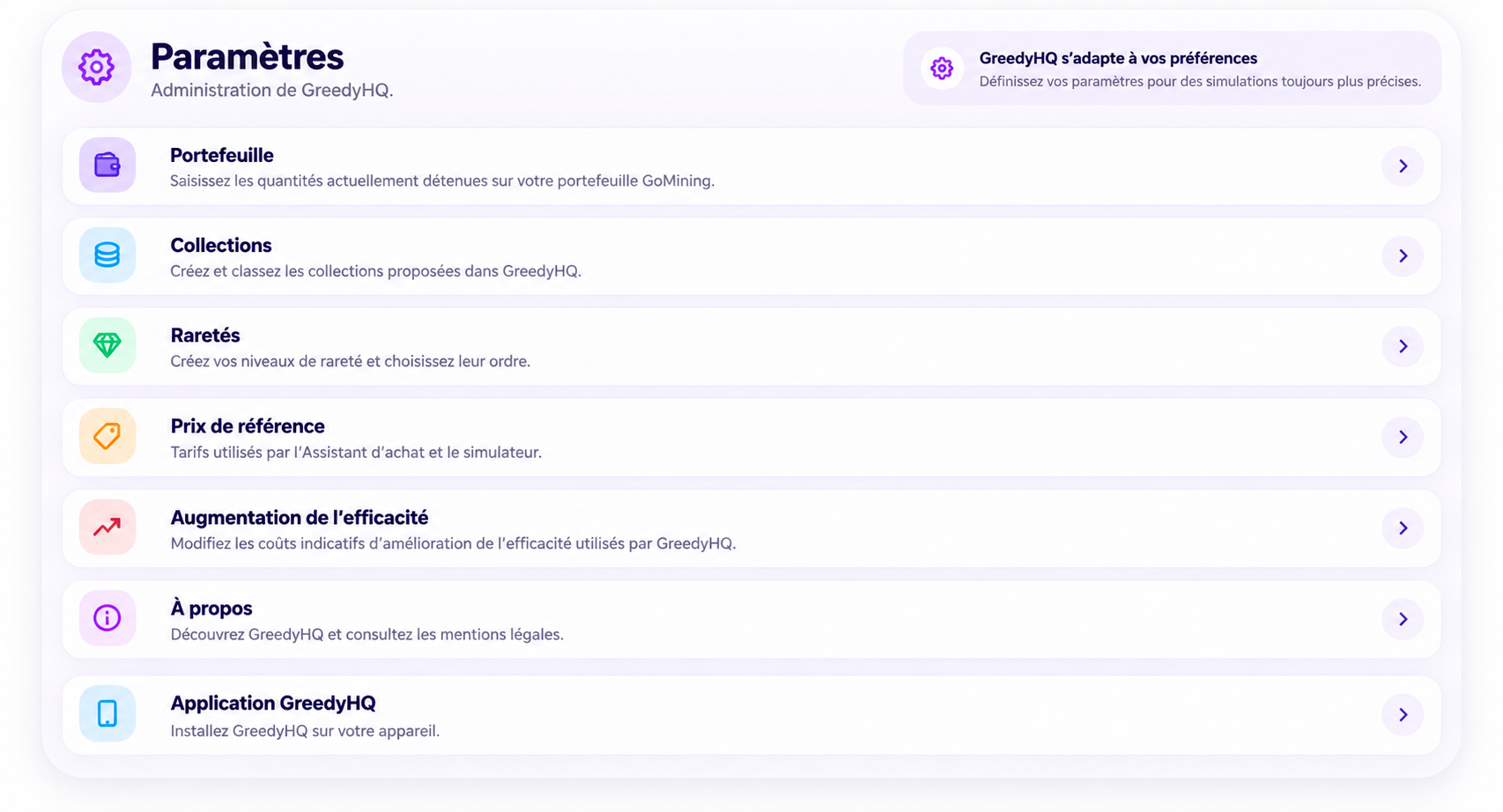The height and width of the screenshot is (812, 1503).
Task: Open the Portefeuille wallet icon
Action: point(107,165)
